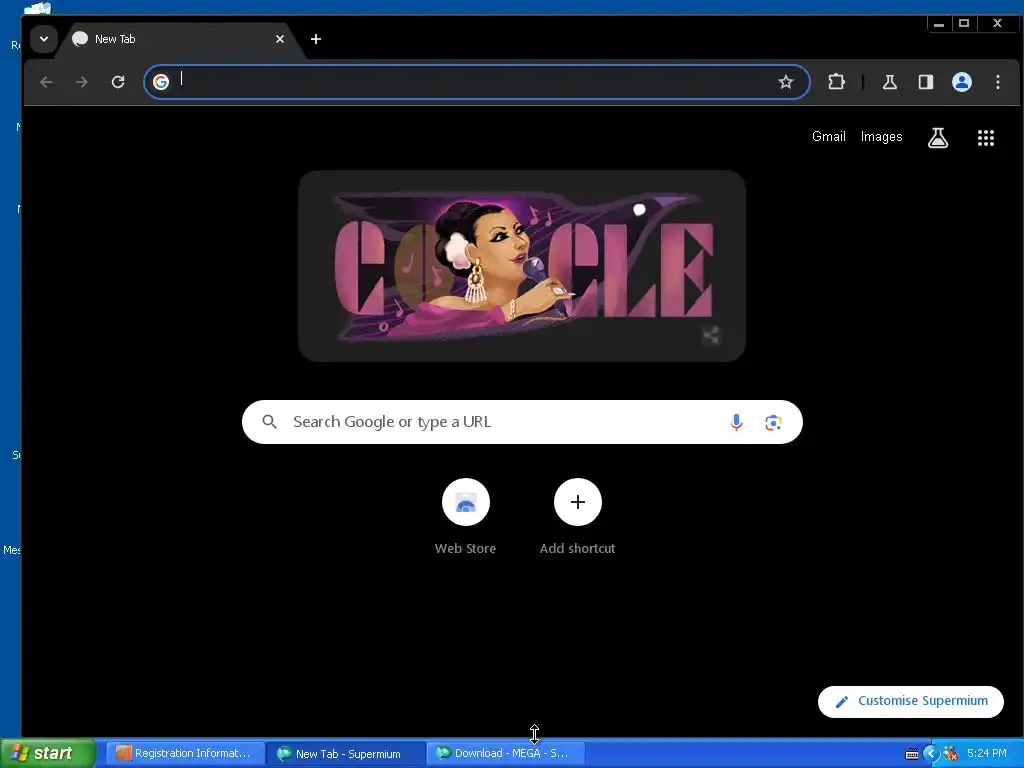Bookmark this tab with the star
This screenshot has height=768, width=1024.
pos(786,82)
